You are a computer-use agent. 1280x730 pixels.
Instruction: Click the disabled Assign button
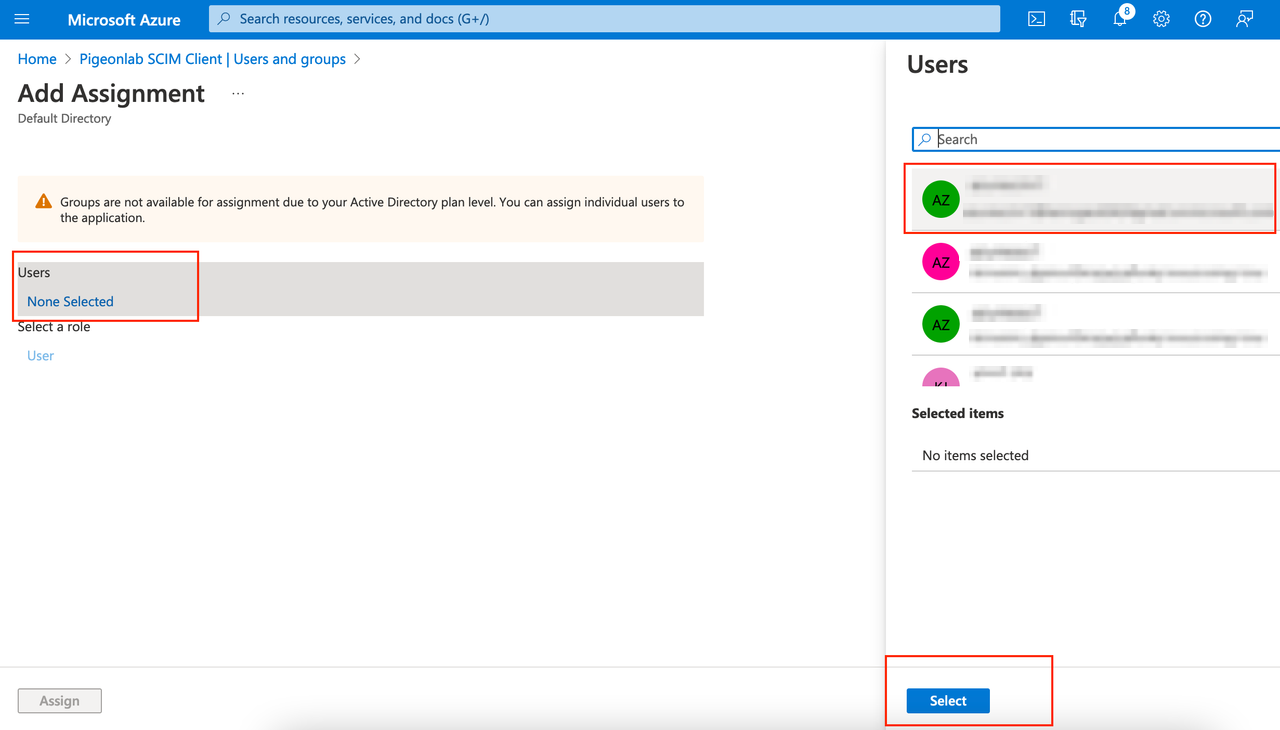60,701
